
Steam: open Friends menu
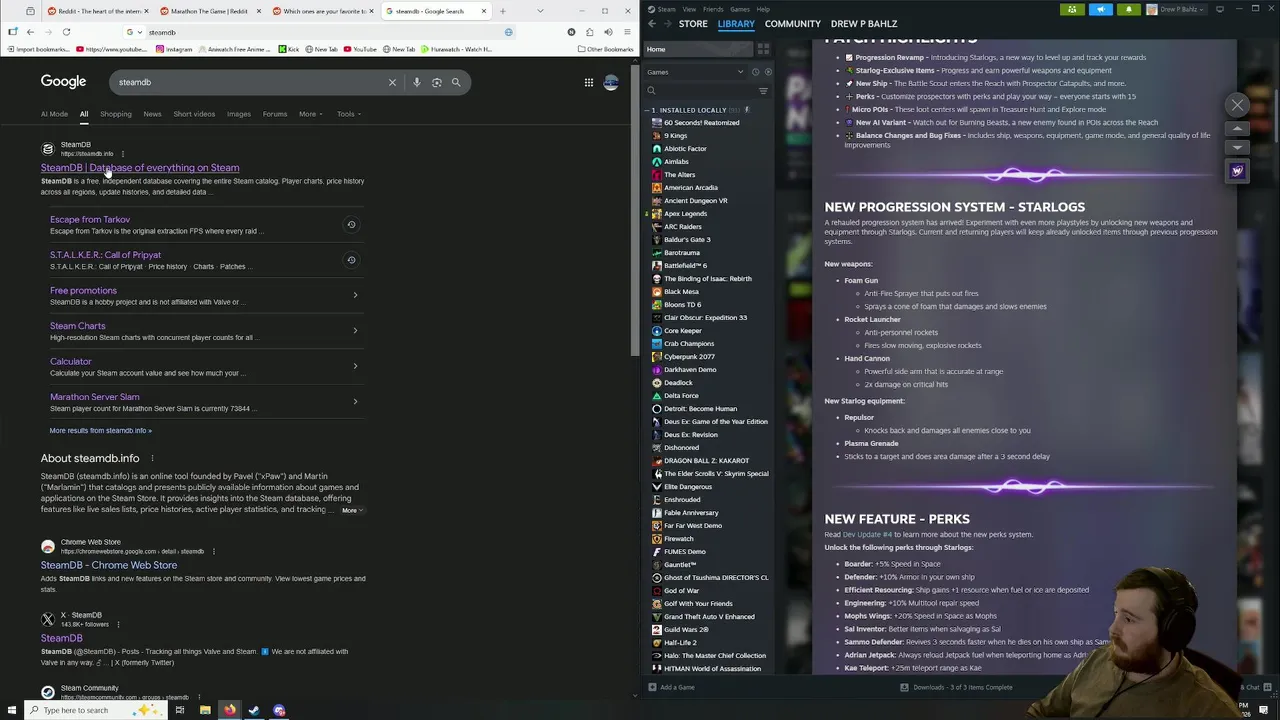coord(713,9)
